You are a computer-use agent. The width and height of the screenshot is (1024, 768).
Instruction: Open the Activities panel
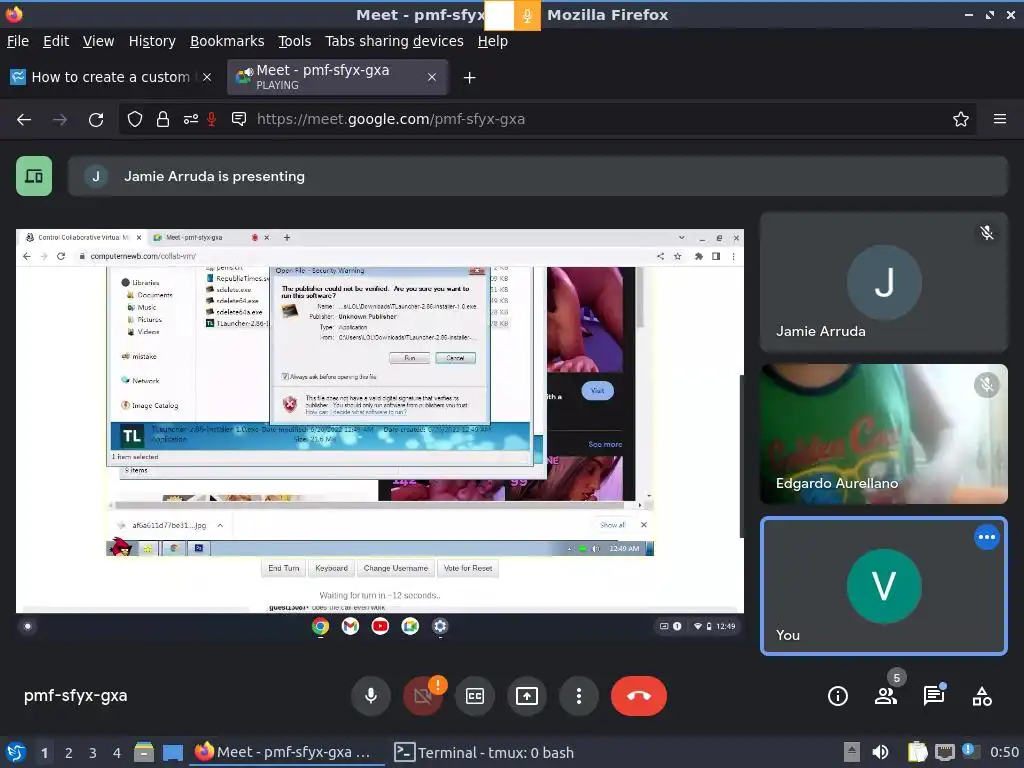(982, 696)
